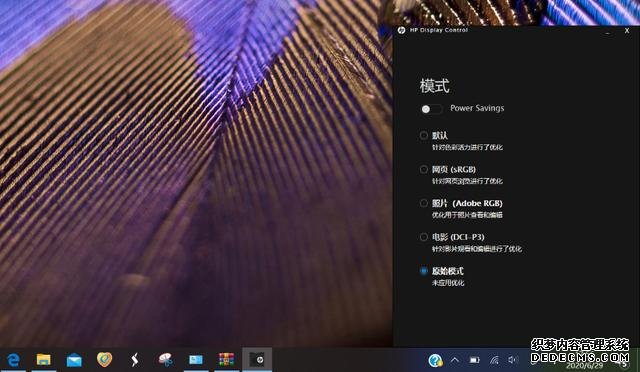Click the 针对影片观看和编辑进行了优化 description

point(477,249)
